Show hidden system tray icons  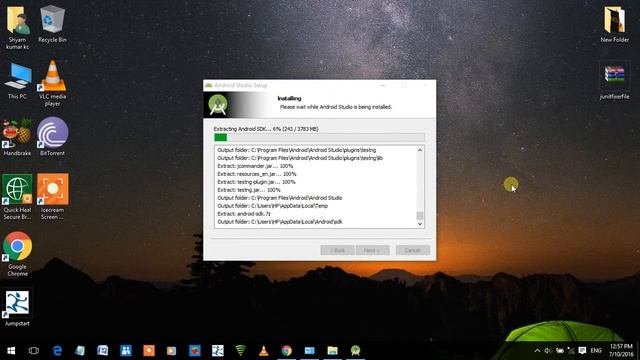coord(537,351)
